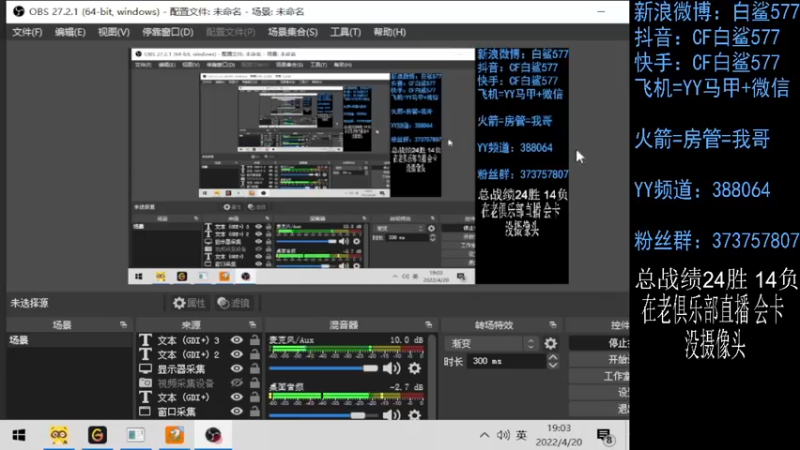
Task: Click the monitor icon of 显示器采集
Action: pyautogui.click(x=145, y=368)
